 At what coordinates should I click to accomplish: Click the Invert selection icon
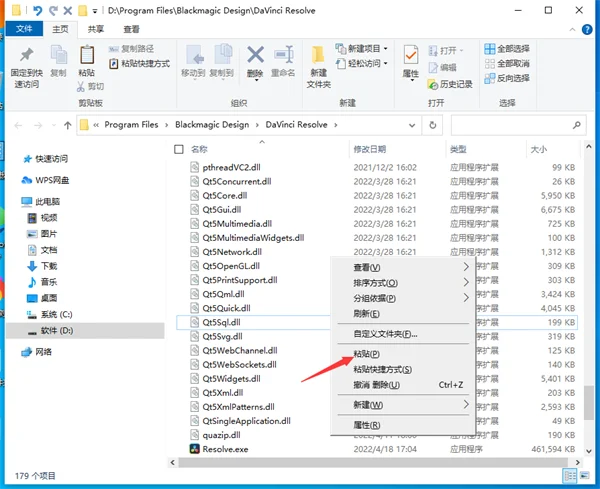pyautogui.click(x=489, y=78)
